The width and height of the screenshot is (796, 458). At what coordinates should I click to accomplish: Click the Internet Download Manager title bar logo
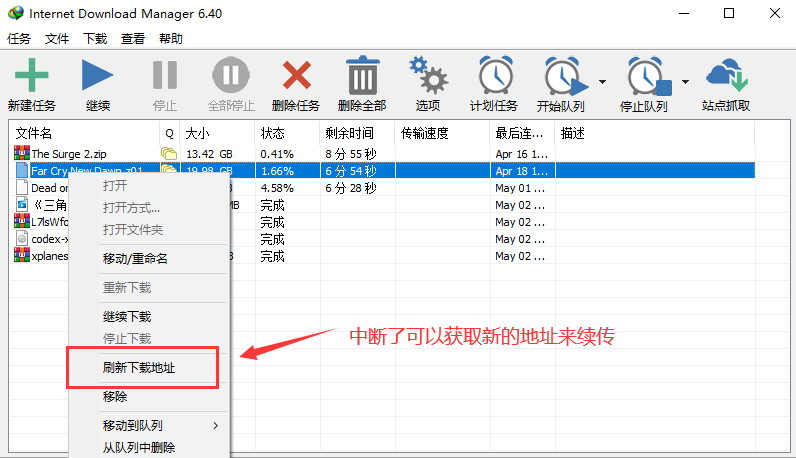16,13
